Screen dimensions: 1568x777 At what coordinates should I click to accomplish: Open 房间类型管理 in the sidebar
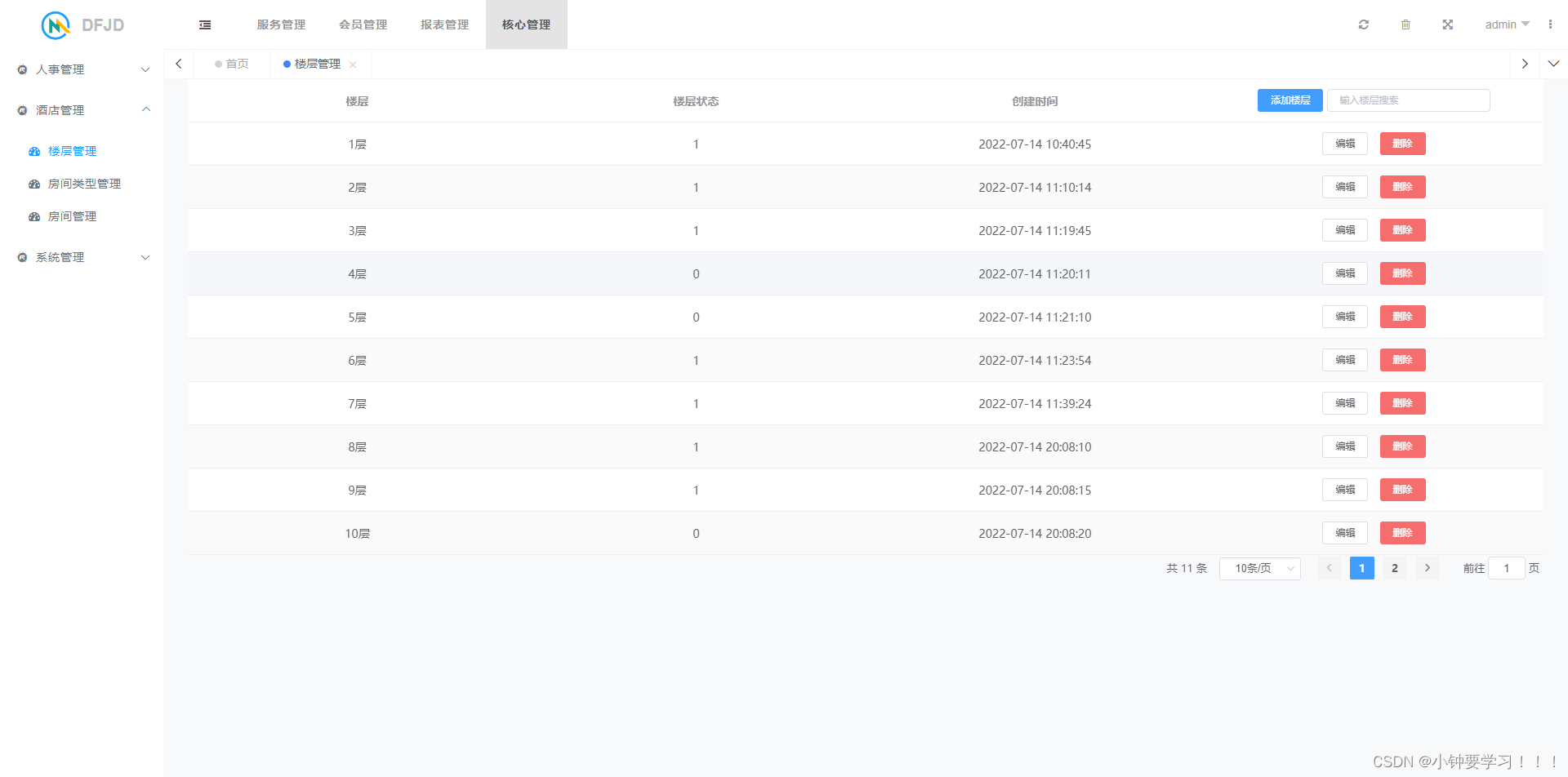tap(84, 184)
